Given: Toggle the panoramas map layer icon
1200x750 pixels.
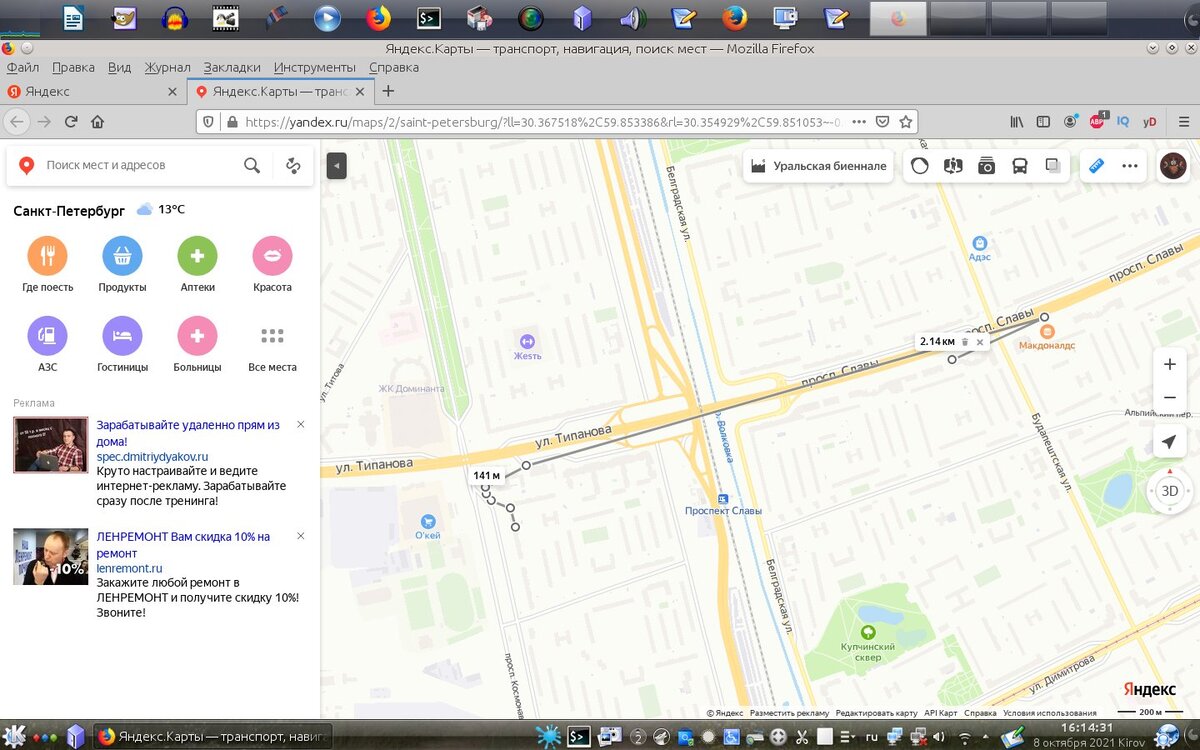Looking at the screenshot, I should coord(953,166).
